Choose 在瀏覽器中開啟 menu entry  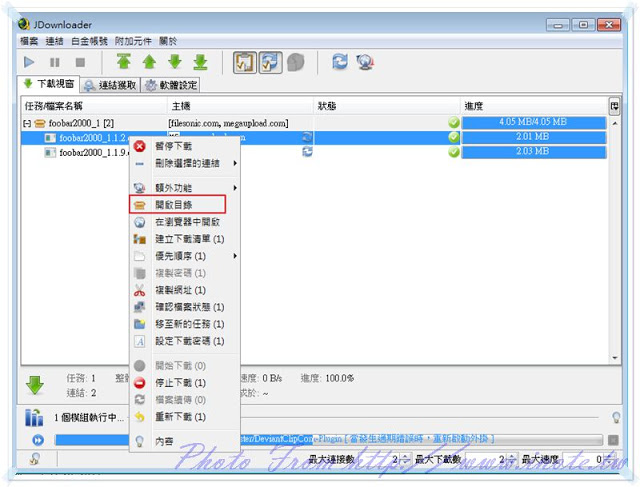click(x=184, y=222)
